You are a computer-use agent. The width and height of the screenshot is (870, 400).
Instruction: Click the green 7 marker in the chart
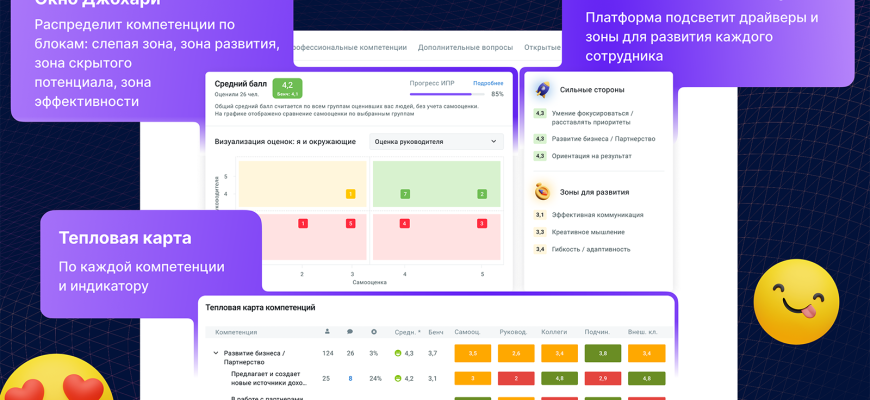(405, 194)
